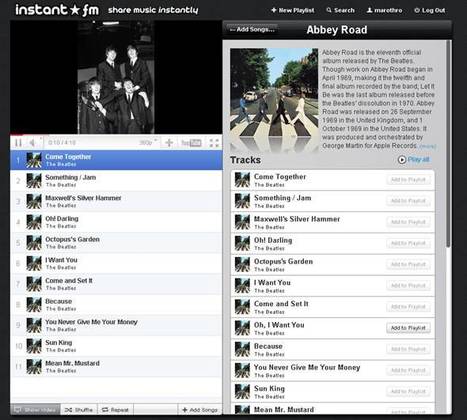Select playlist row 5 Octopus's Garden
This screenshot has height=420, width=467.
click(116, 243)
